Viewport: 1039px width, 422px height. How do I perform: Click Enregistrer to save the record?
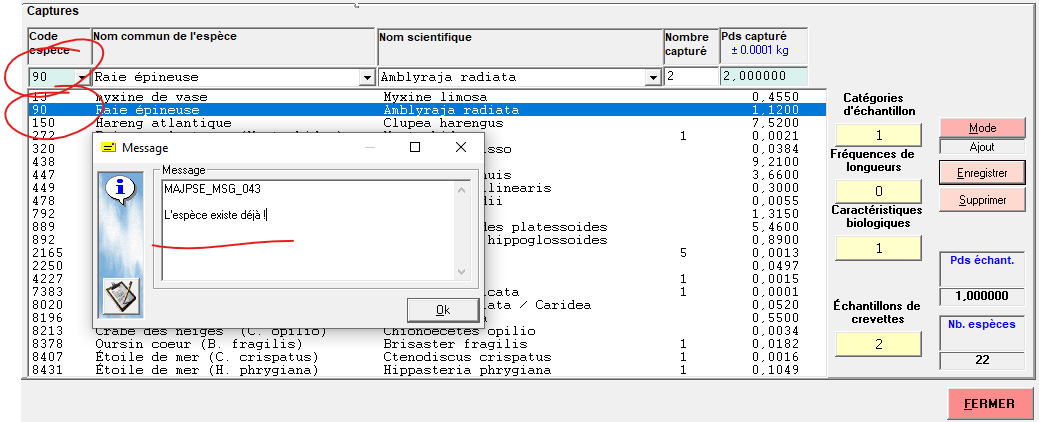tap(983, 173)
